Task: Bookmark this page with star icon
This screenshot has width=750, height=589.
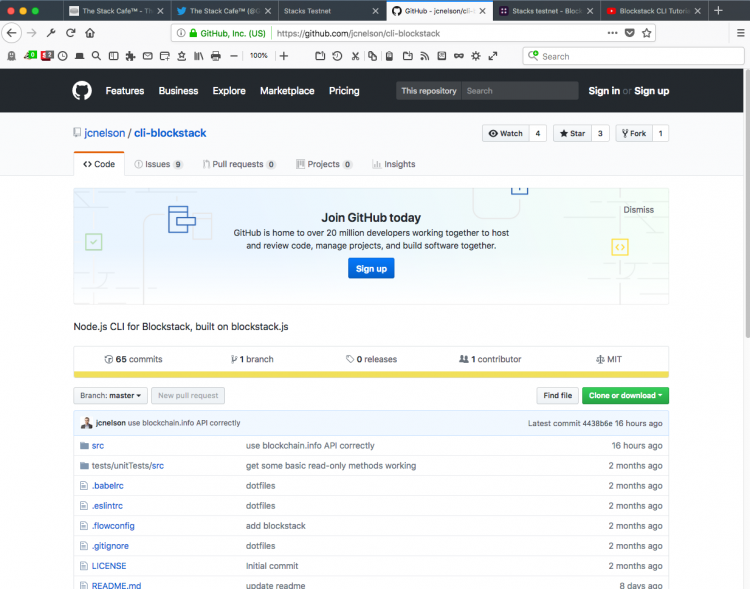Action: pos(647,33)
